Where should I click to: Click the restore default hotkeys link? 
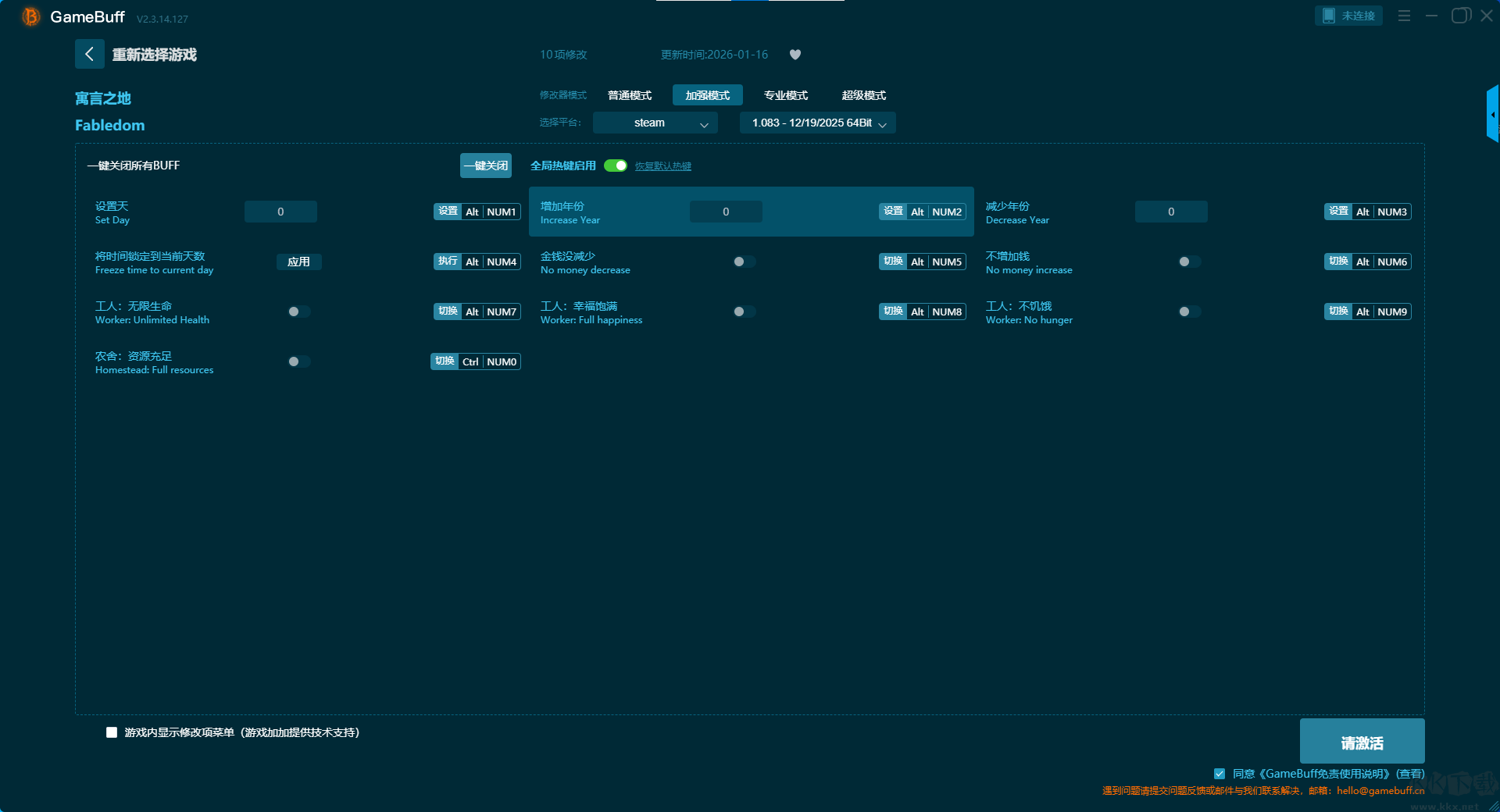coord(662,166)
